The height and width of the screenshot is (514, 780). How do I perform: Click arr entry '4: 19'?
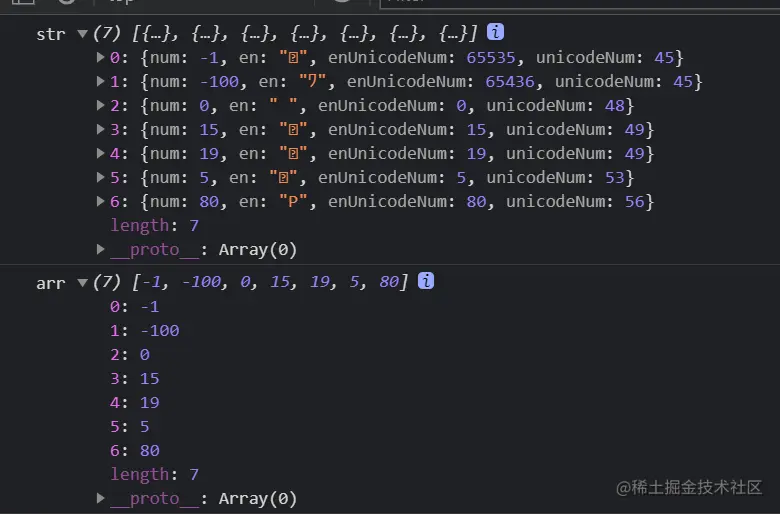click(x=134, y=403)
